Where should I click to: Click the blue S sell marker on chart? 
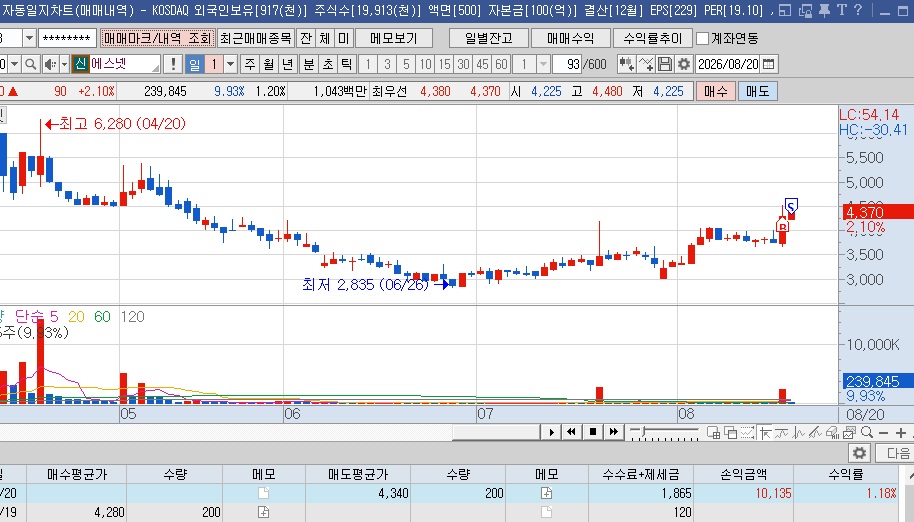(791, 205)
